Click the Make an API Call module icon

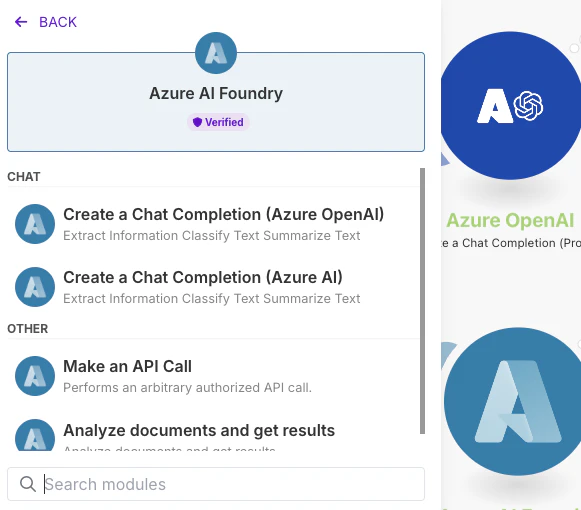tap(35, 376)
